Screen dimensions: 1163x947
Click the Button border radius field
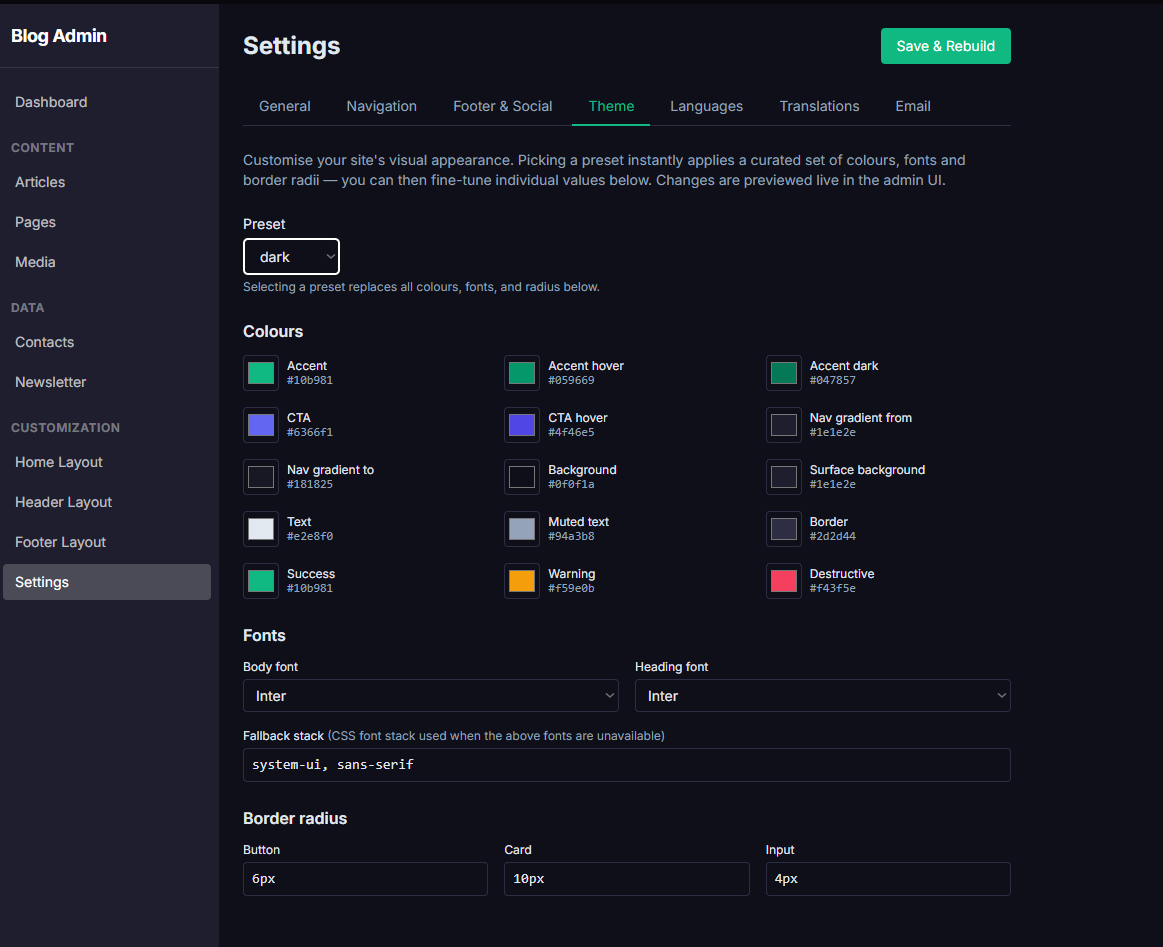pos(365,879)
